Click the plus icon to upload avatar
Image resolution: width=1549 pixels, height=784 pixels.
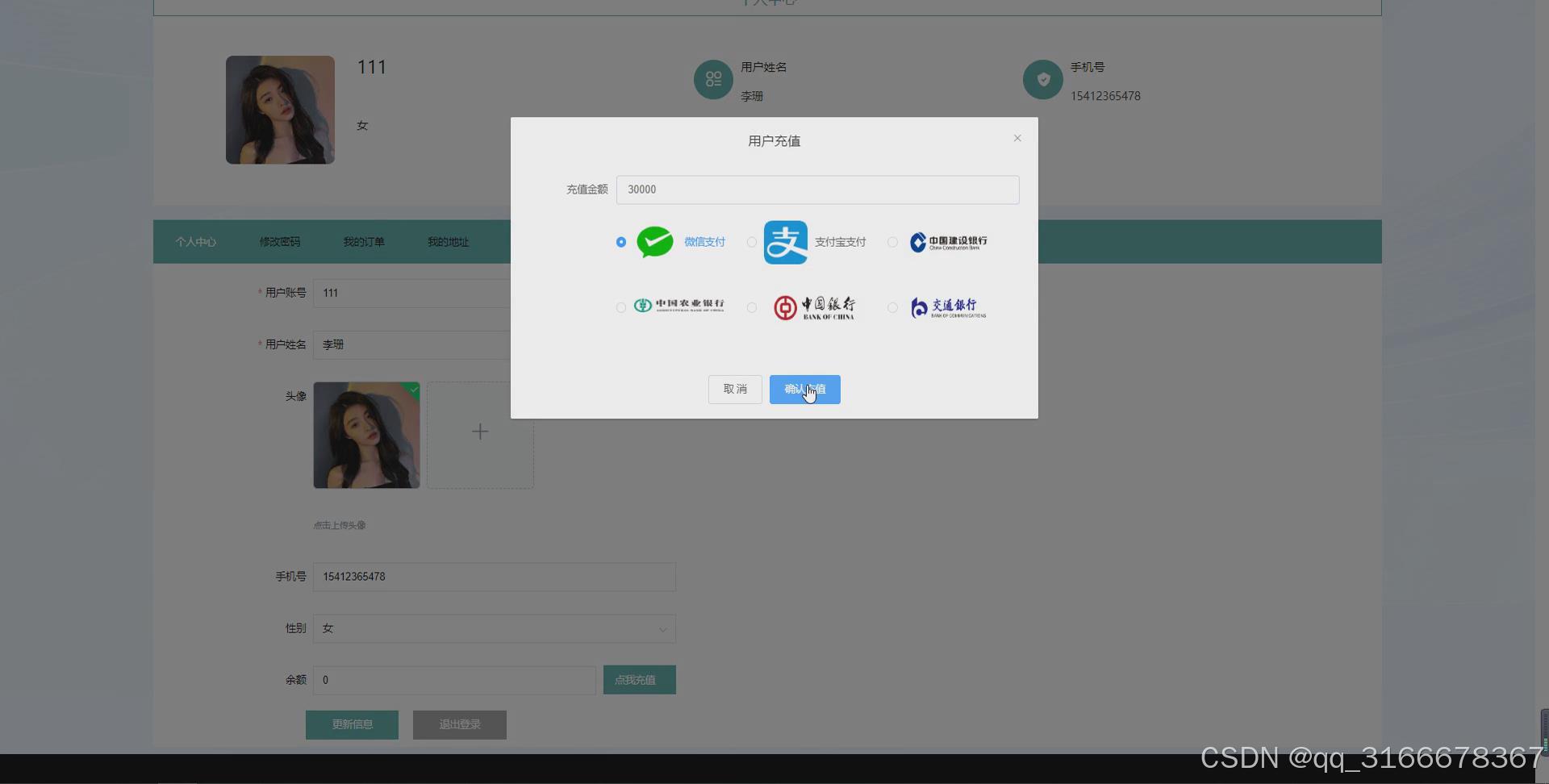pyautogui.click(x=480, y=432)
